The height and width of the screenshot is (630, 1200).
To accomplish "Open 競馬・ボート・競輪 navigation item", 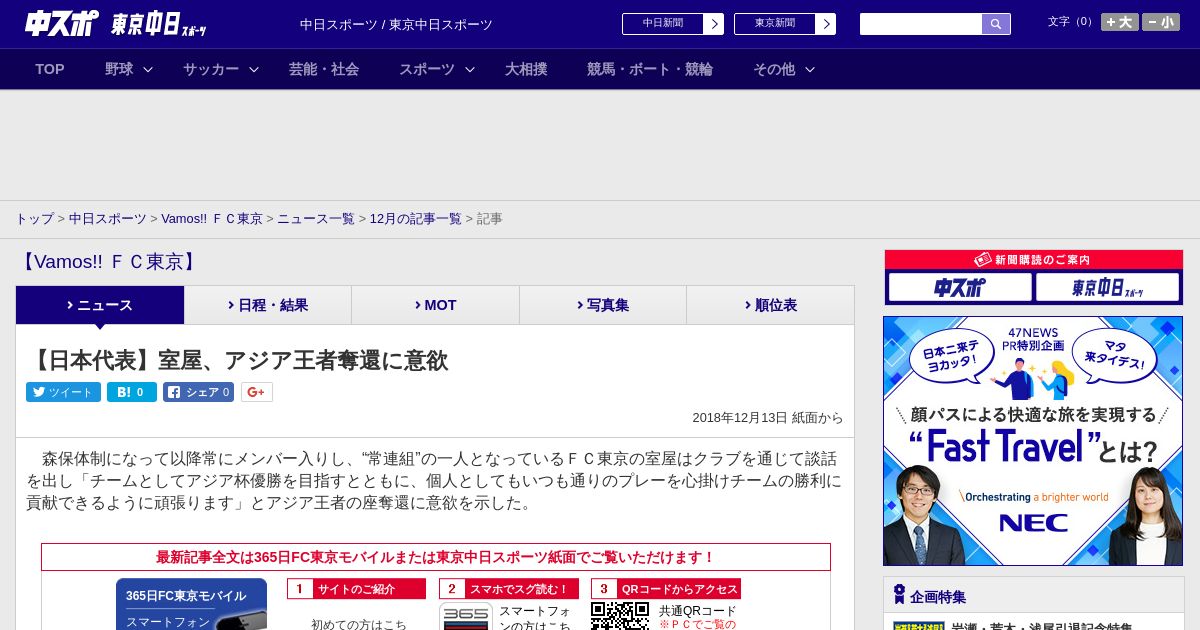I will click(x=650, y=69).
